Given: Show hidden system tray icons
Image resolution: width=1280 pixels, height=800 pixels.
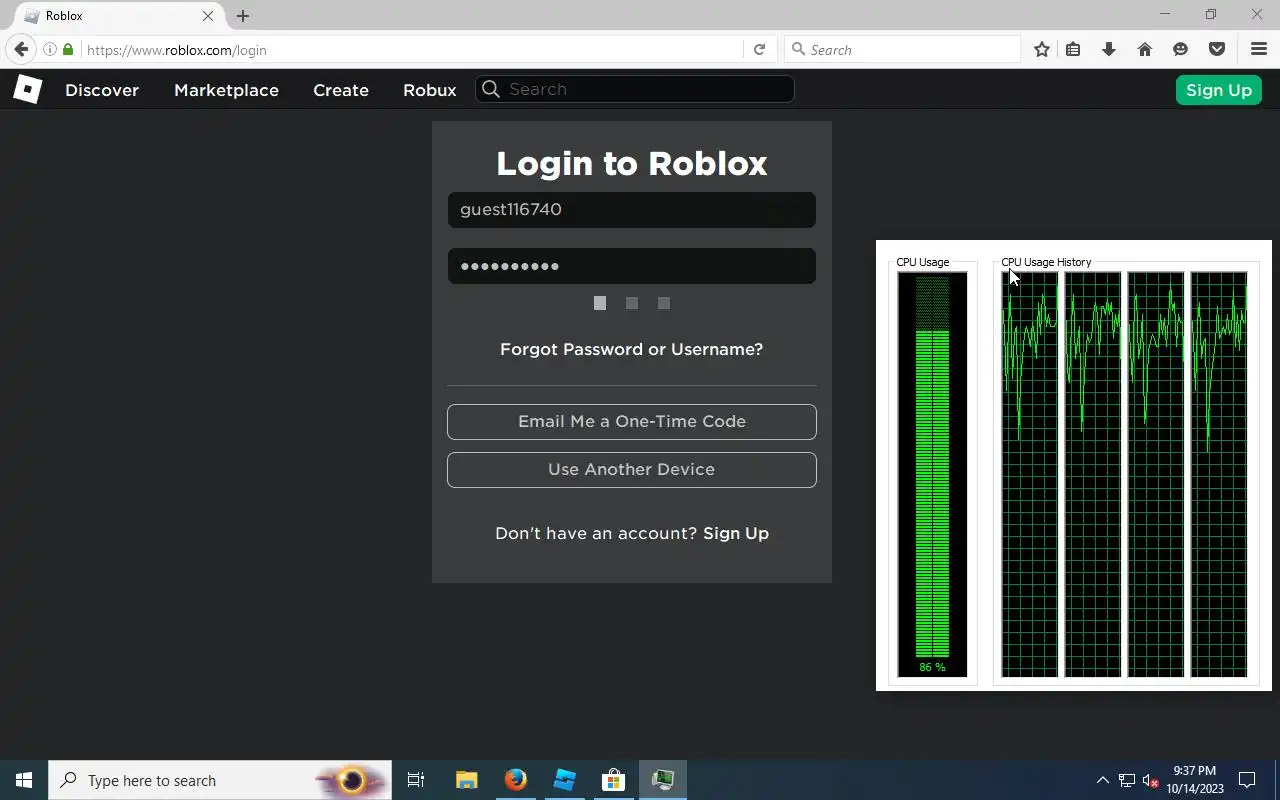Looking at the screenshot, I should pos(1103,780).
